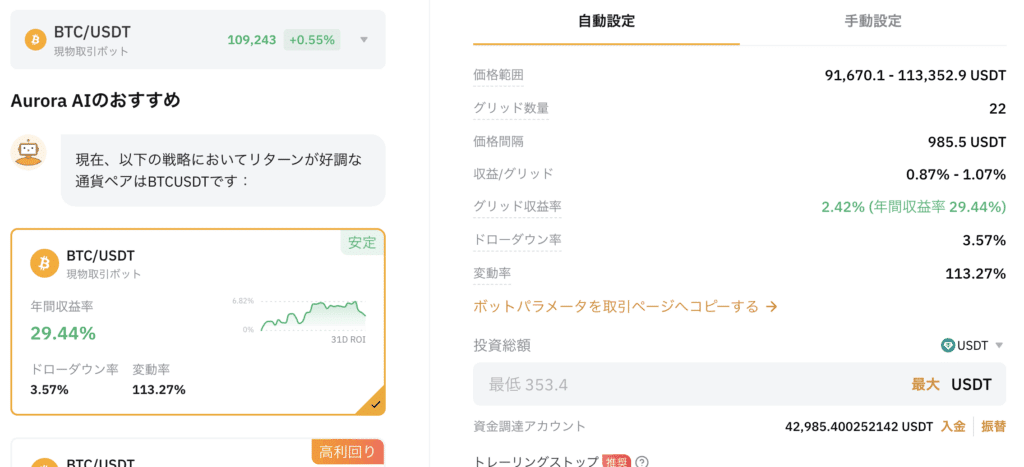Viewport: 1024px width, 467px height.
Task: Click the 入金 deposit link
Action: (x=953, y=426)
